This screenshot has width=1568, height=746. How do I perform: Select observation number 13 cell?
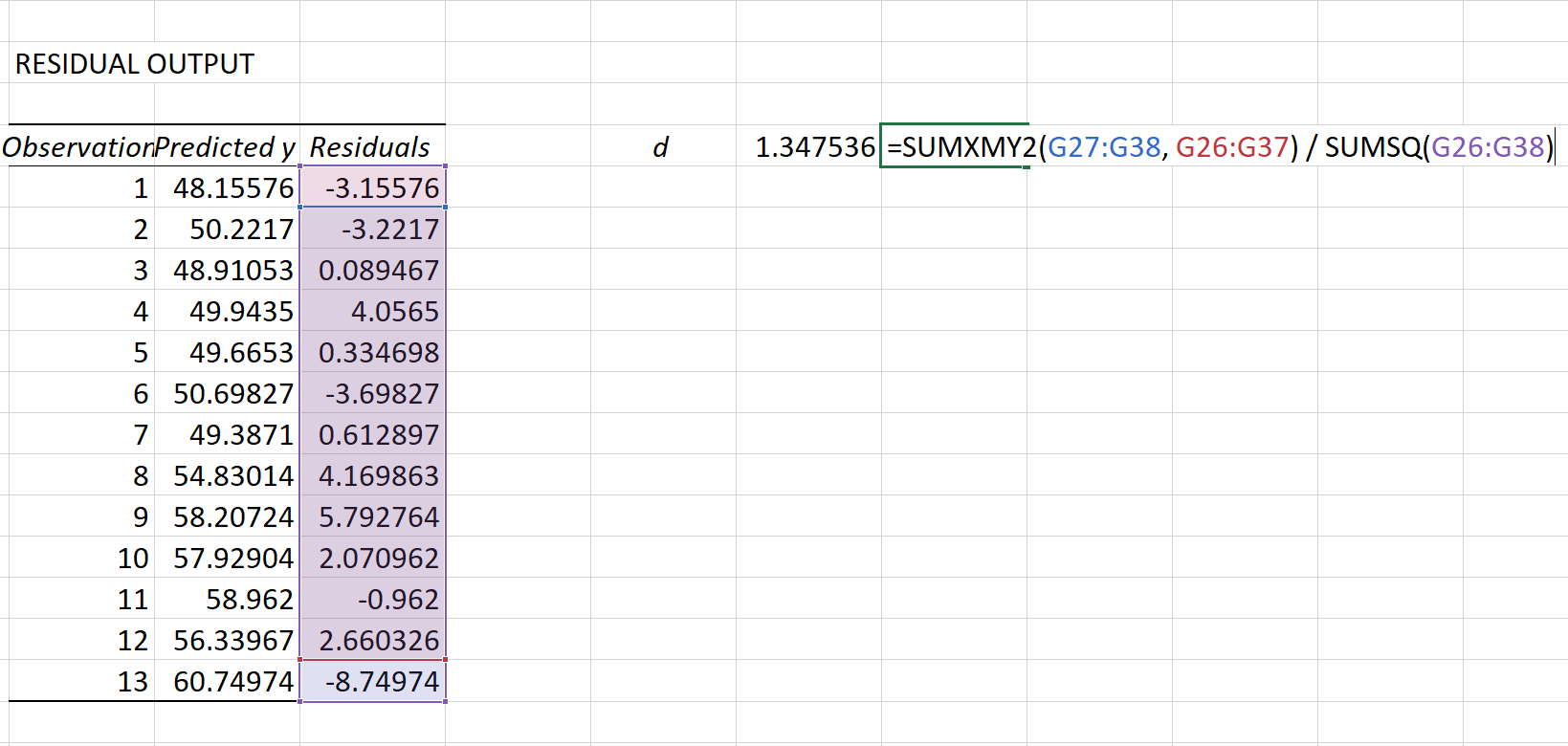click(x=81, y=681)
